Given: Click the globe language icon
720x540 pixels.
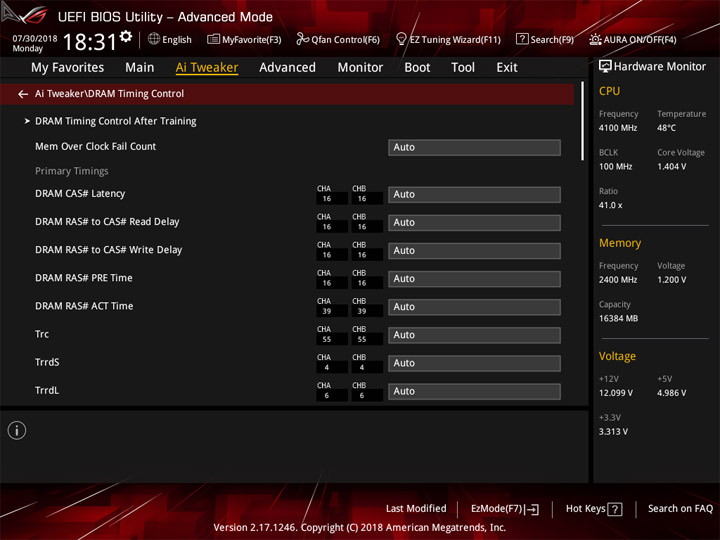Looking at the screenshot, I should (154, 39).
